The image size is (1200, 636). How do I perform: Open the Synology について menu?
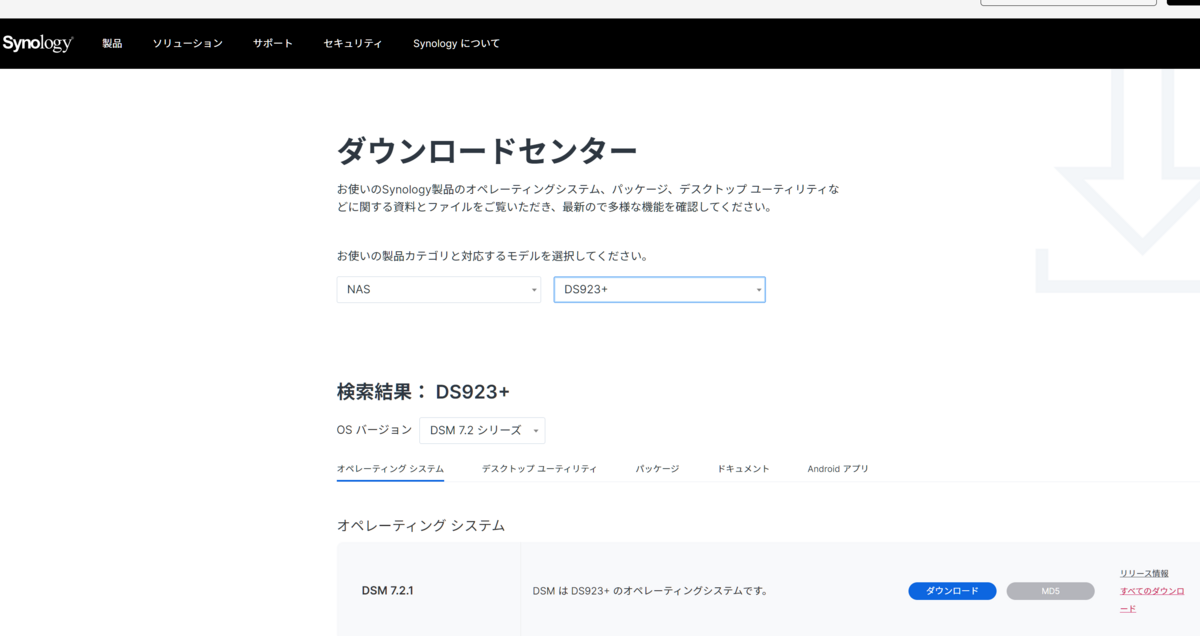point(456,44)
